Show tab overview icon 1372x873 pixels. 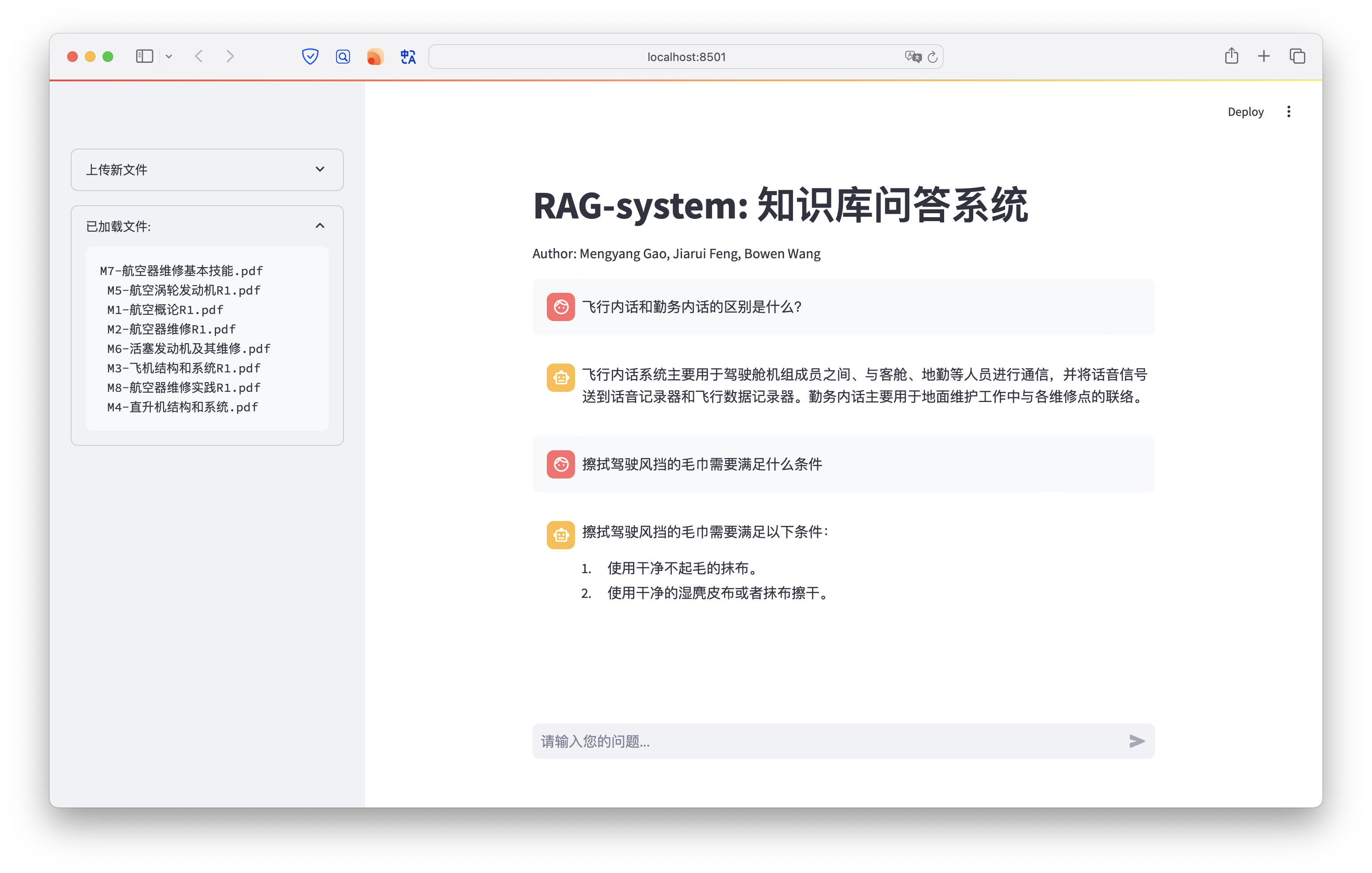click(1297, 56)
